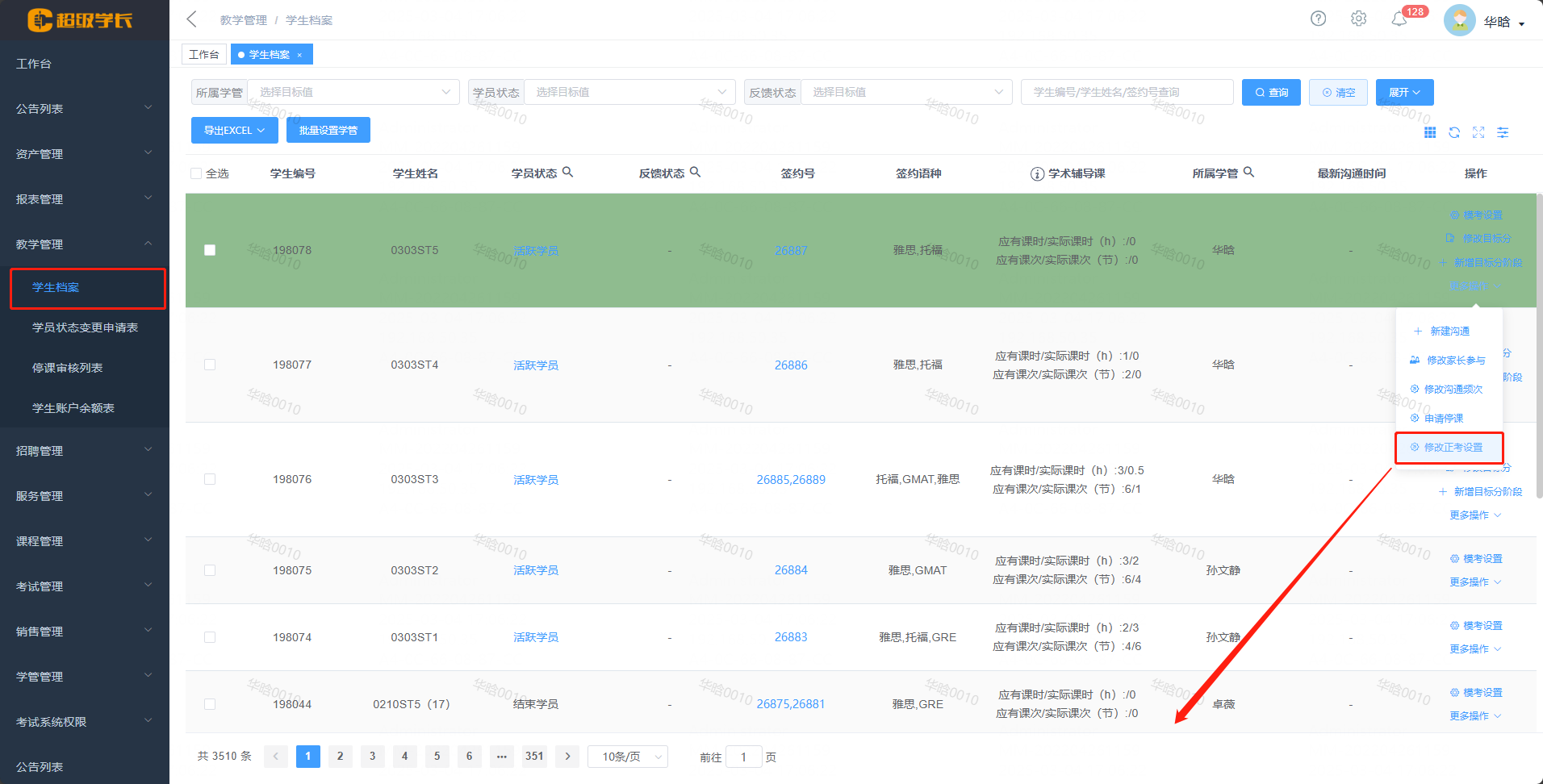This screenshot has height=784, width=1543.
Task: Open the 所属学管 filter dropdown
Action: 353,92
